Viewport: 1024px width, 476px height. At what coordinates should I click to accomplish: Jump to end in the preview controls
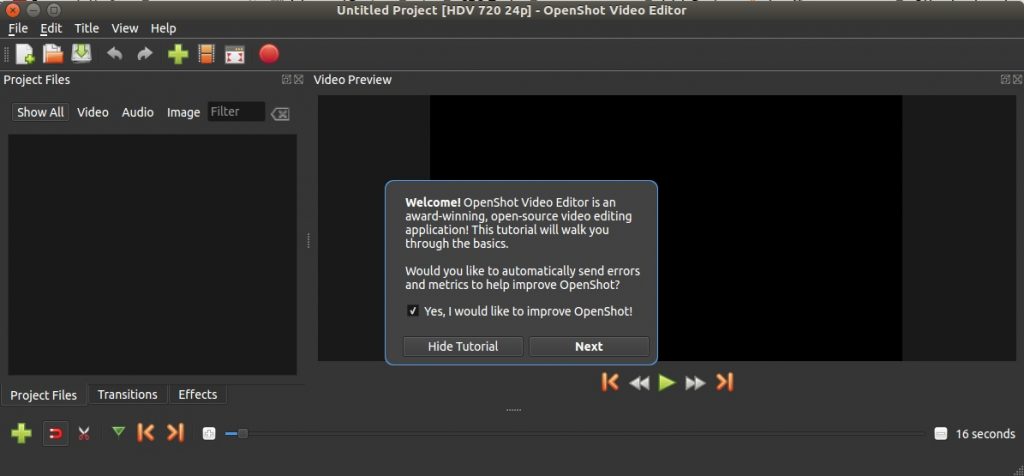724,383
